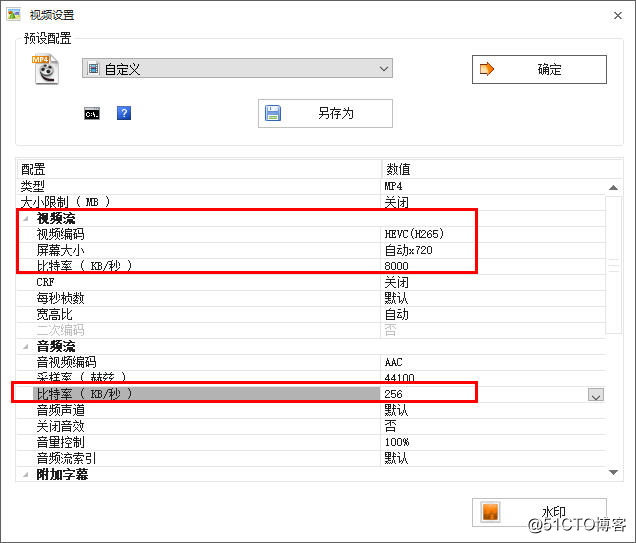Click the 另存为 save-as button
Image resolution: width=636 pixels, height=543 pixels.
325,113
